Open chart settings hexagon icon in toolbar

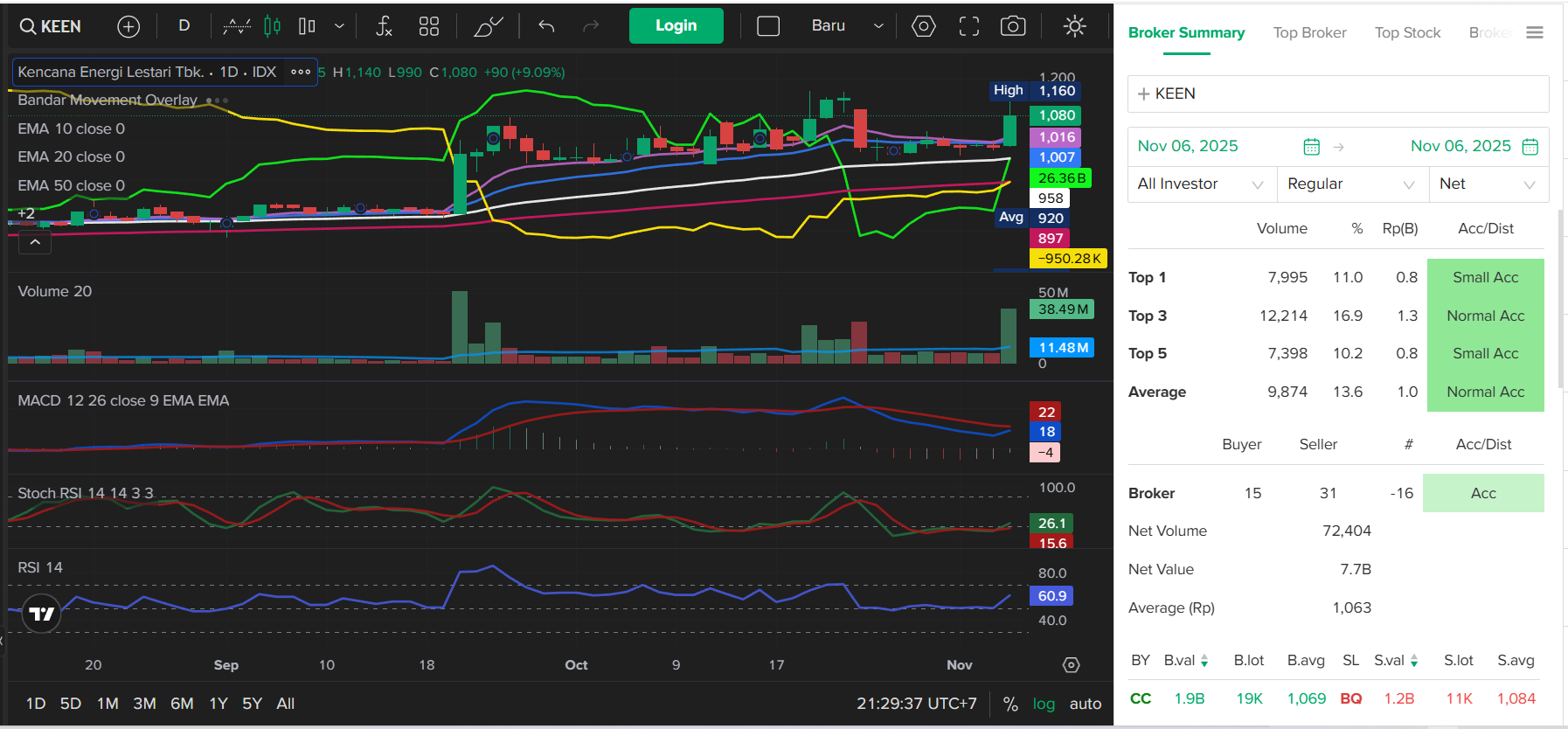(923, 26)
